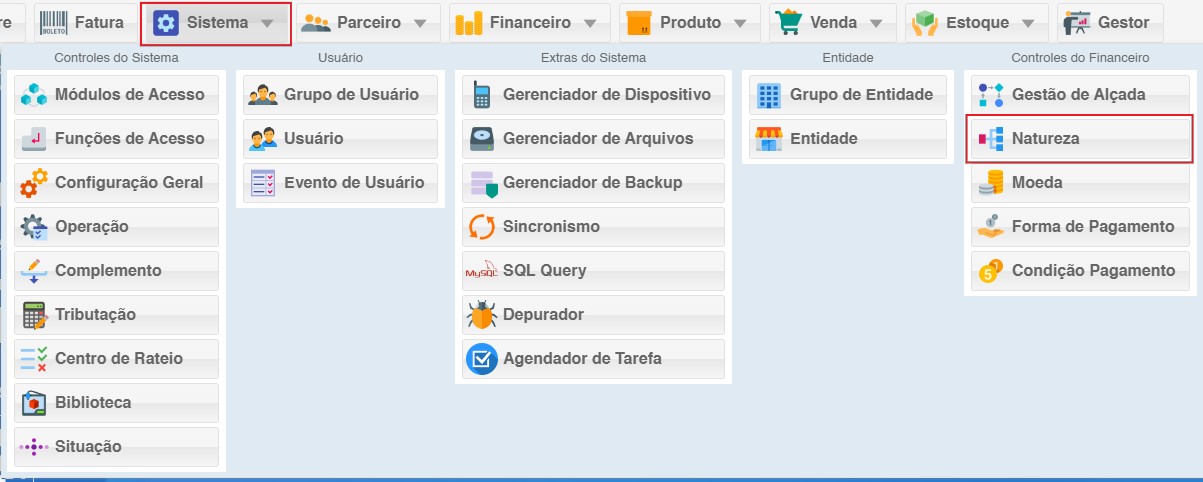1203x482 pixels.
Task: Open Configuração Geral settings
Action: (116, 183)
